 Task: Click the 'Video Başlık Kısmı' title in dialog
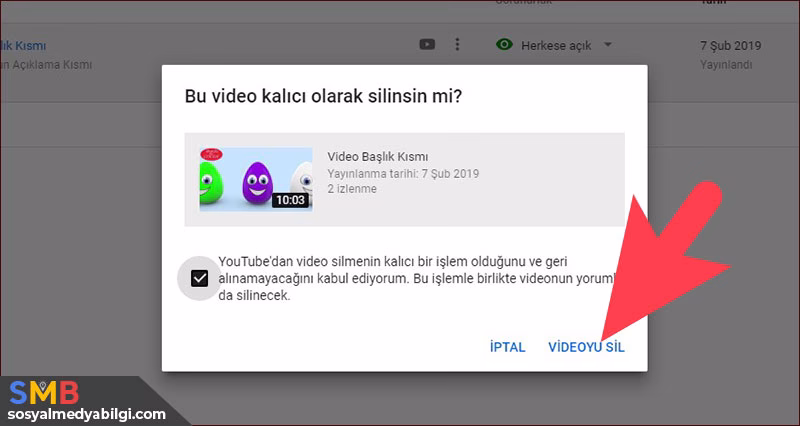[x=378, y=157]
